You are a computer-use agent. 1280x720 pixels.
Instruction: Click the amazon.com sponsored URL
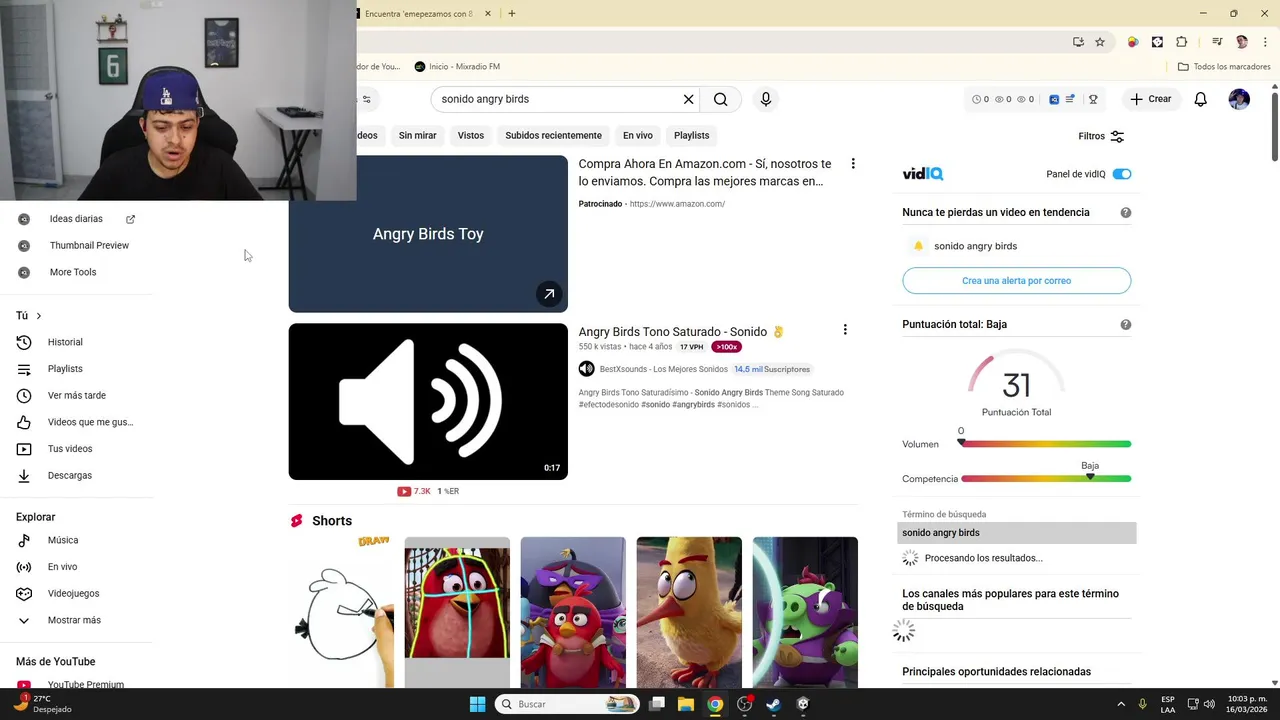677,204
